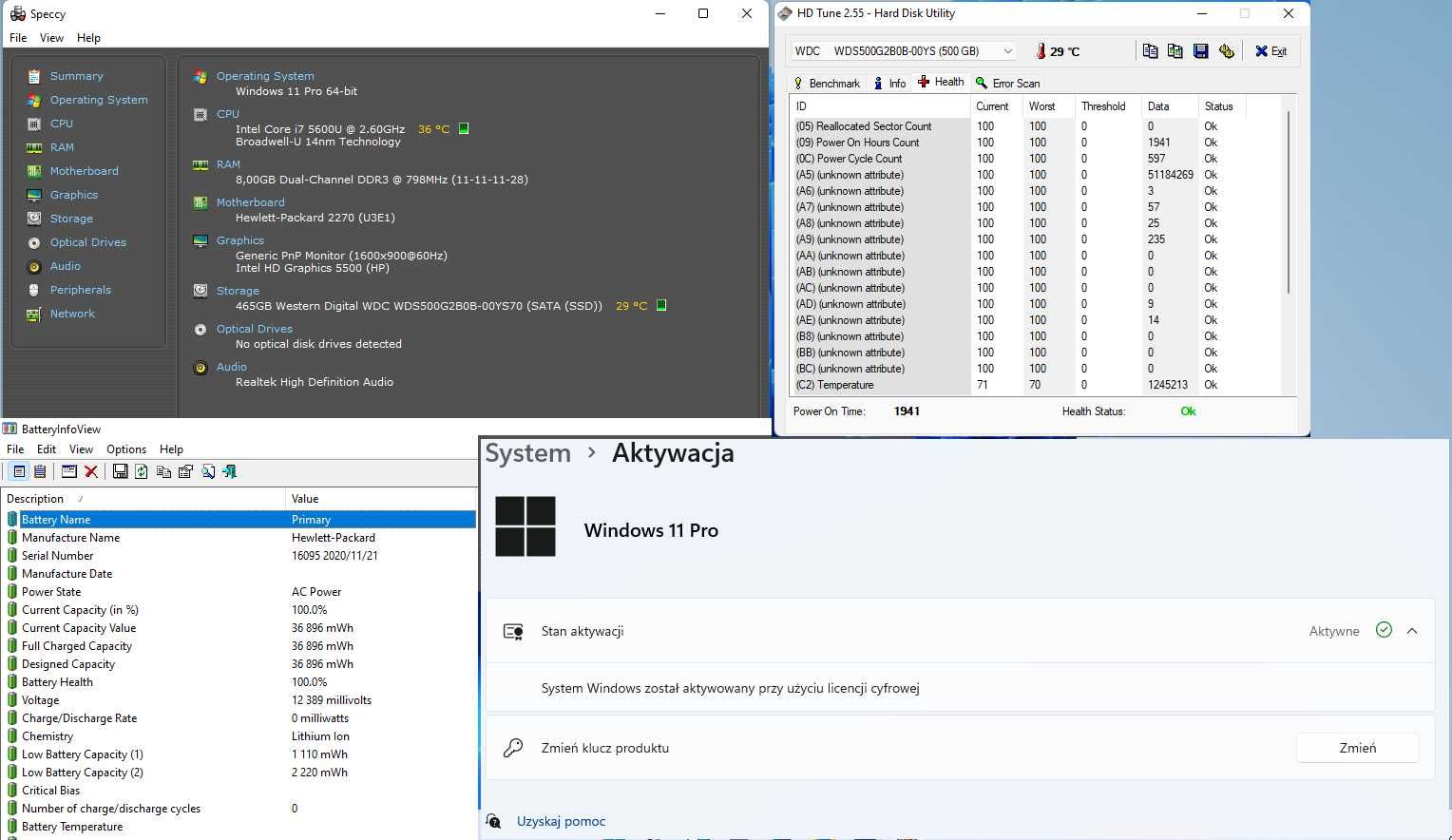Click HD Tune copy to clipboard icon

(x=1150, y=51)
